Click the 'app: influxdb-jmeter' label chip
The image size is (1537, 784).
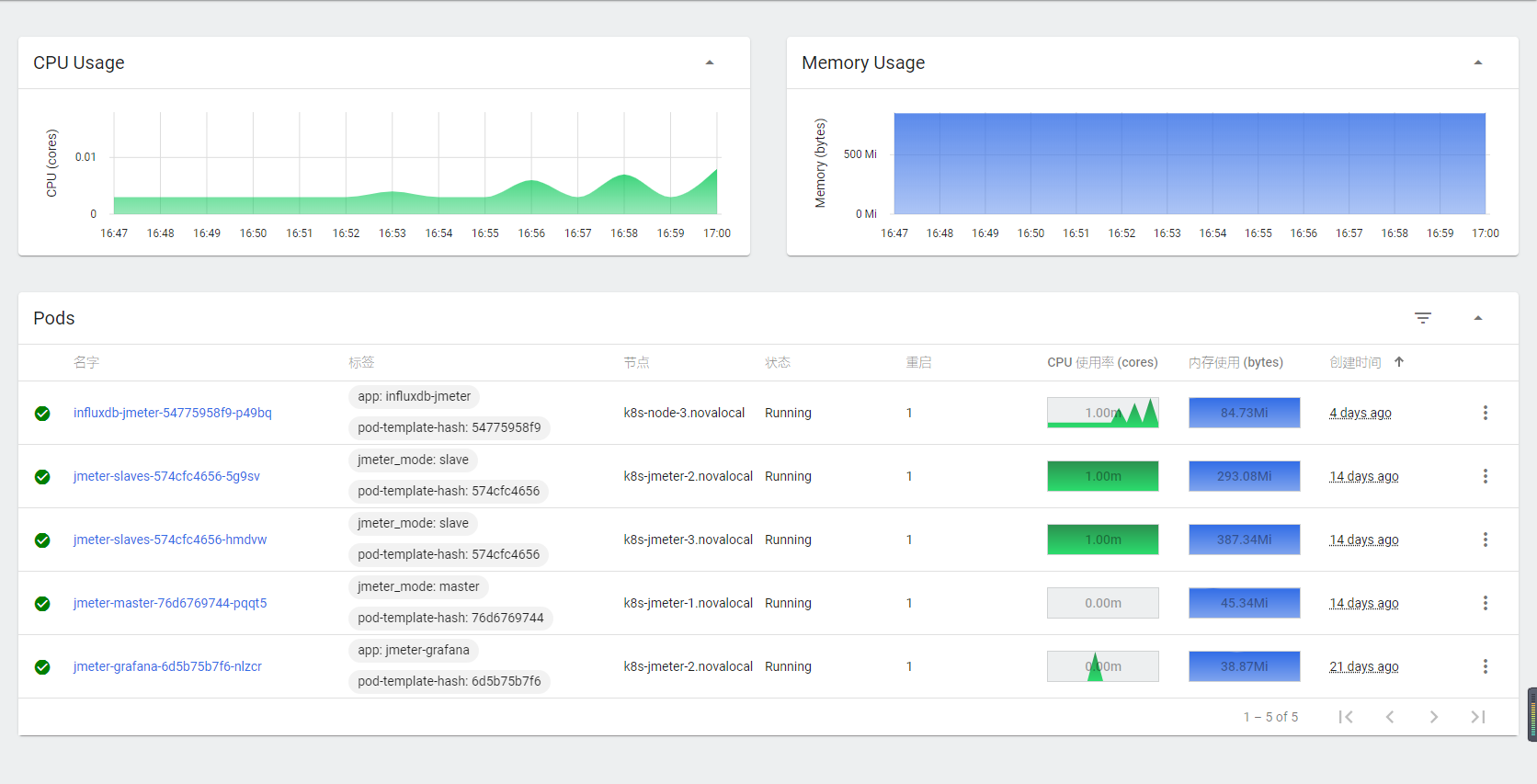point(414,396)
